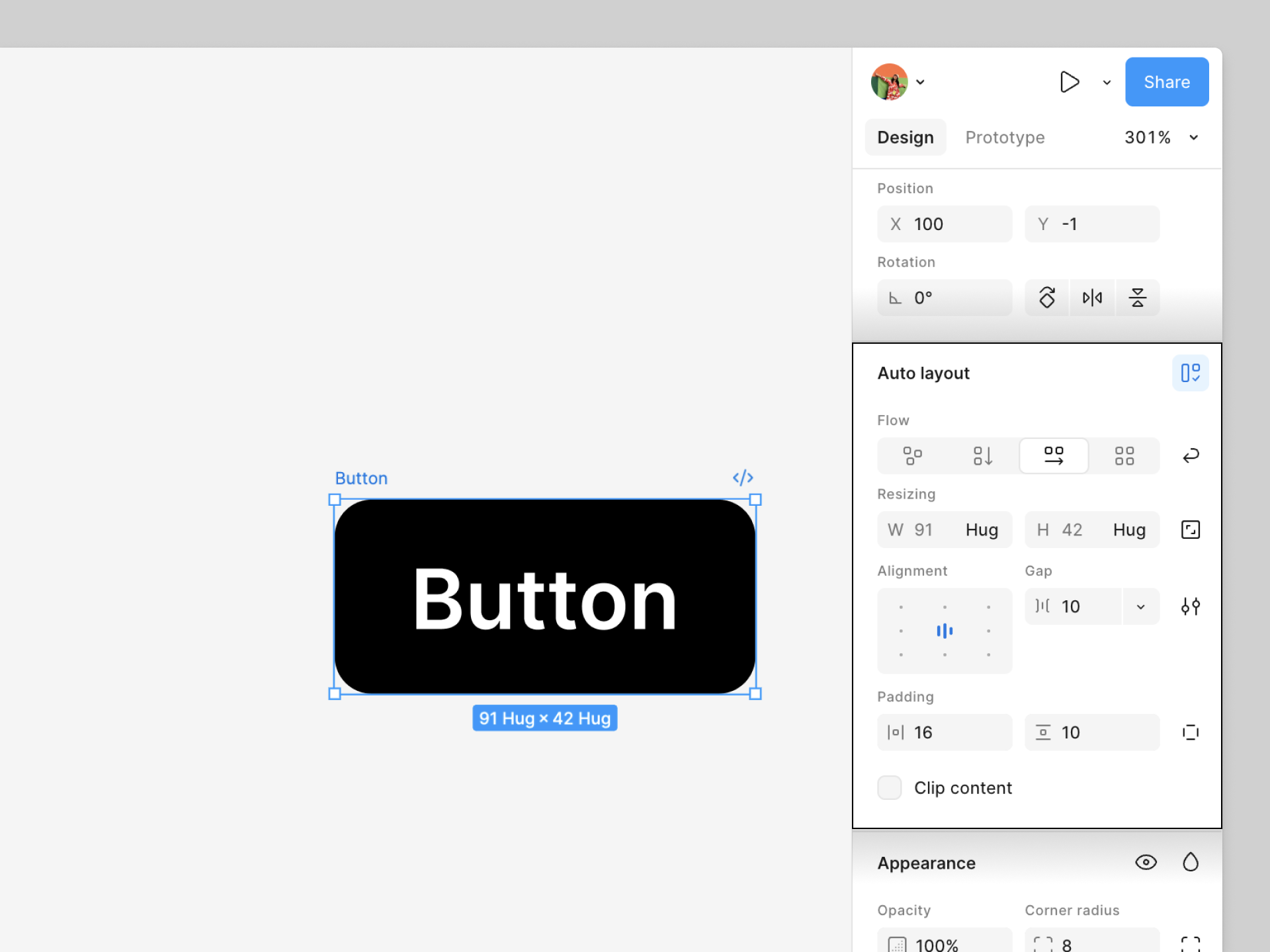1270x952 pixels.
Task: Toggle layer visibility eye in Appearance
Action: point(1146,862)
